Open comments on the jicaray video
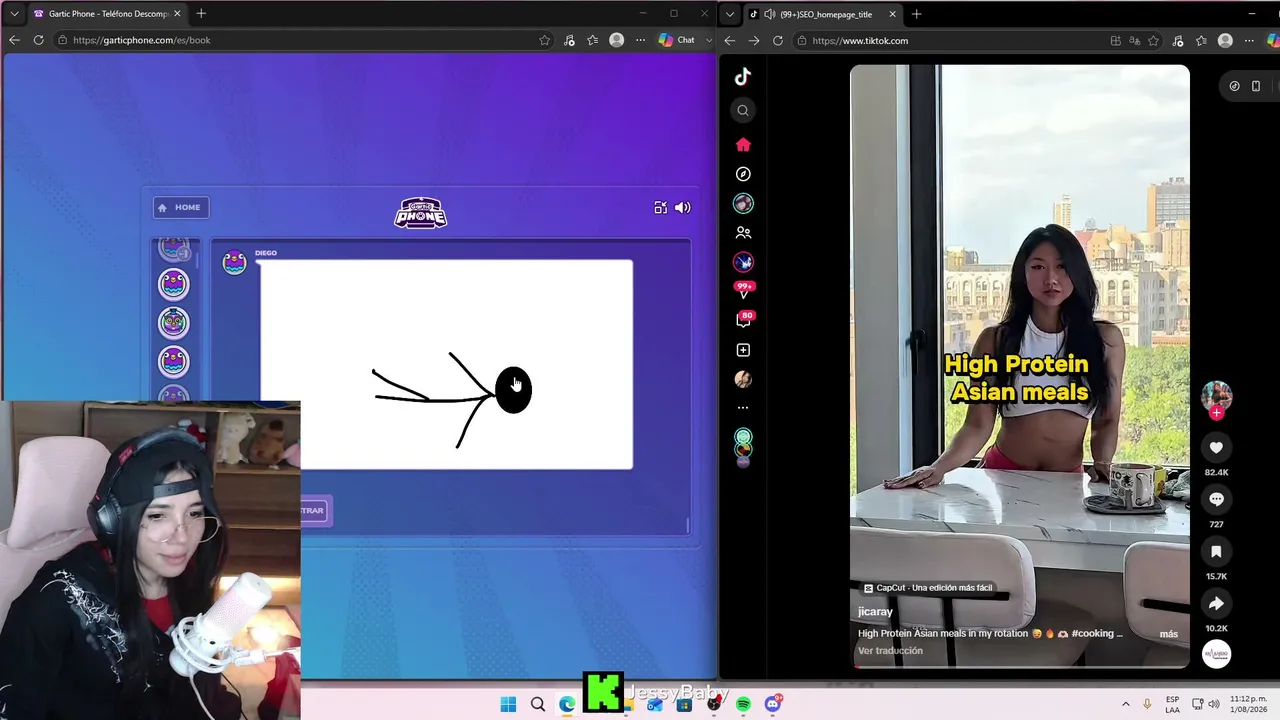Screen dimensions: 1280x720 (x=1216, y=499)
